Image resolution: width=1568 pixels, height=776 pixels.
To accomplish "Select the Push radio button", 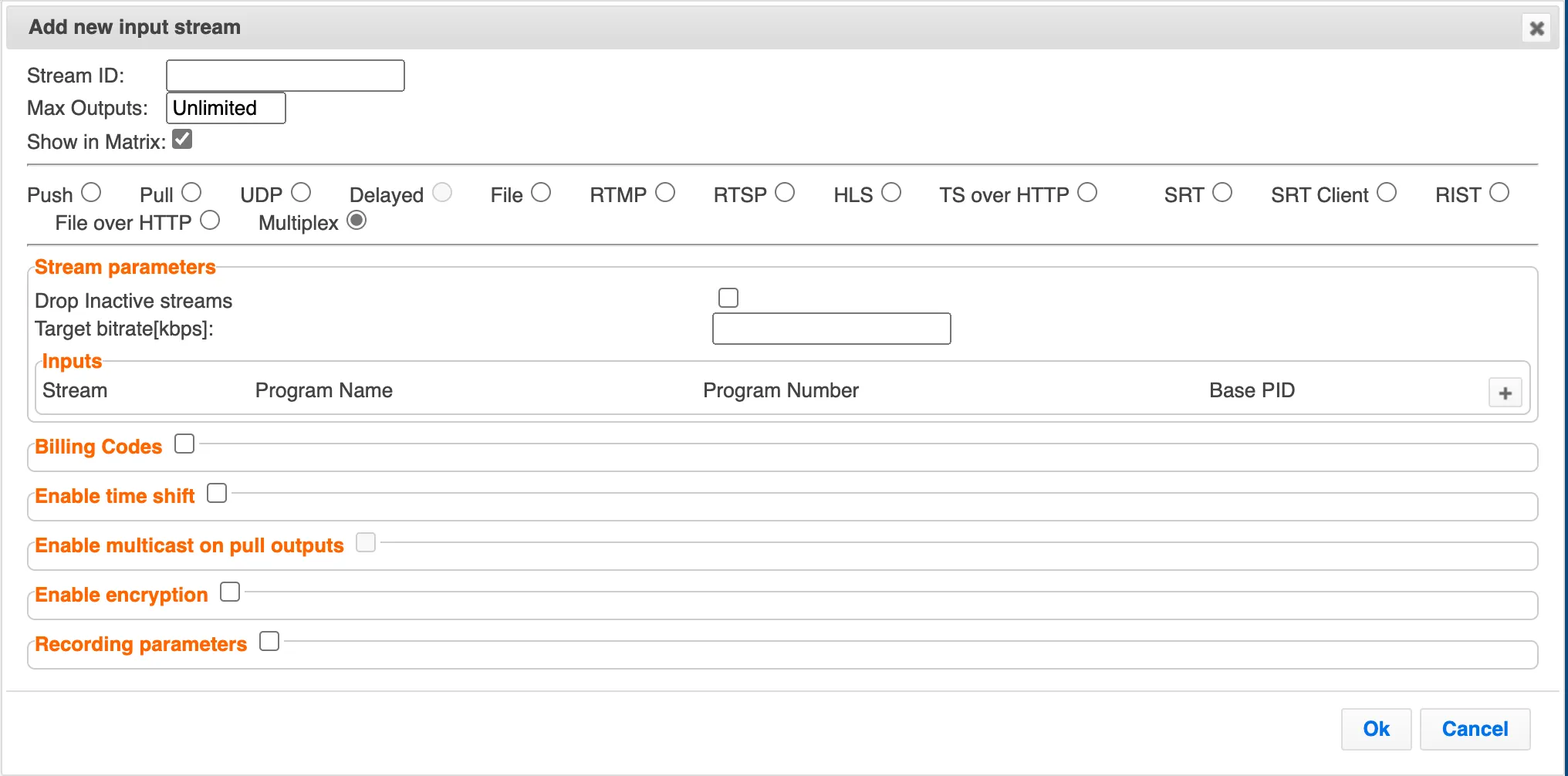I will click(91, 192).
